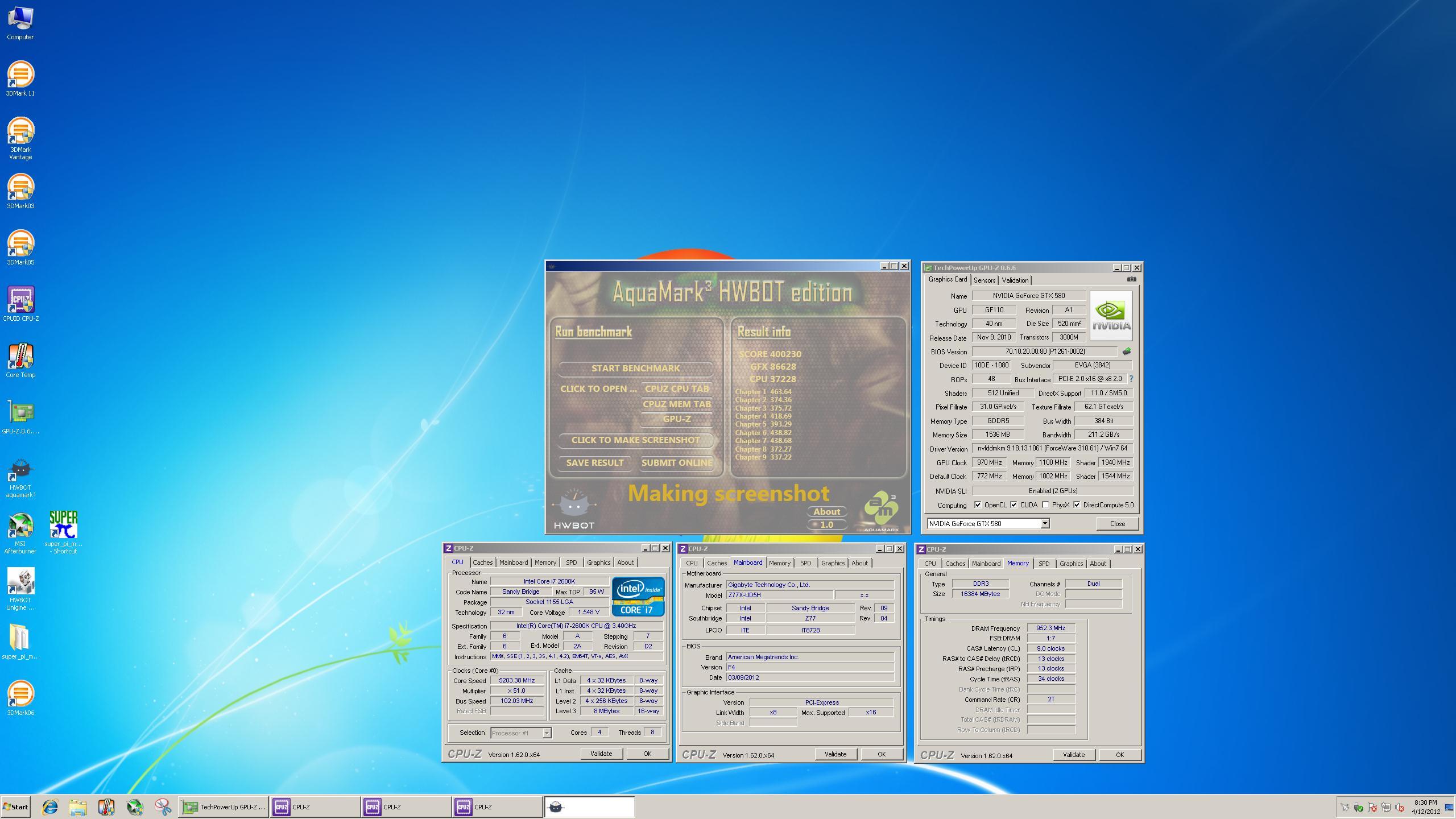Toggle the CUDA checkbox in GPU-Z

click(1014, 505)
